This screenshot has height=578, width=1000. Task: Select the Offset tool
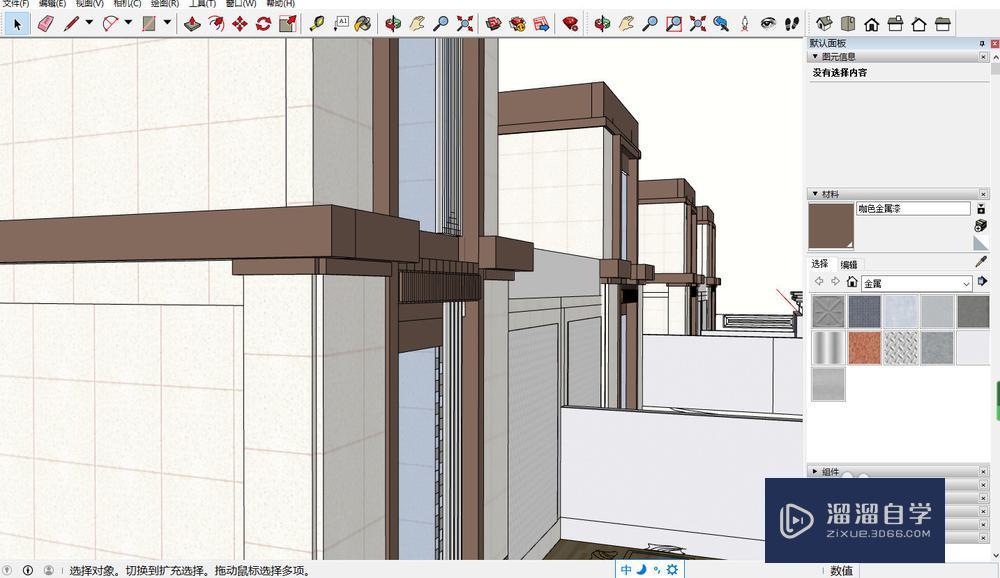216,24
